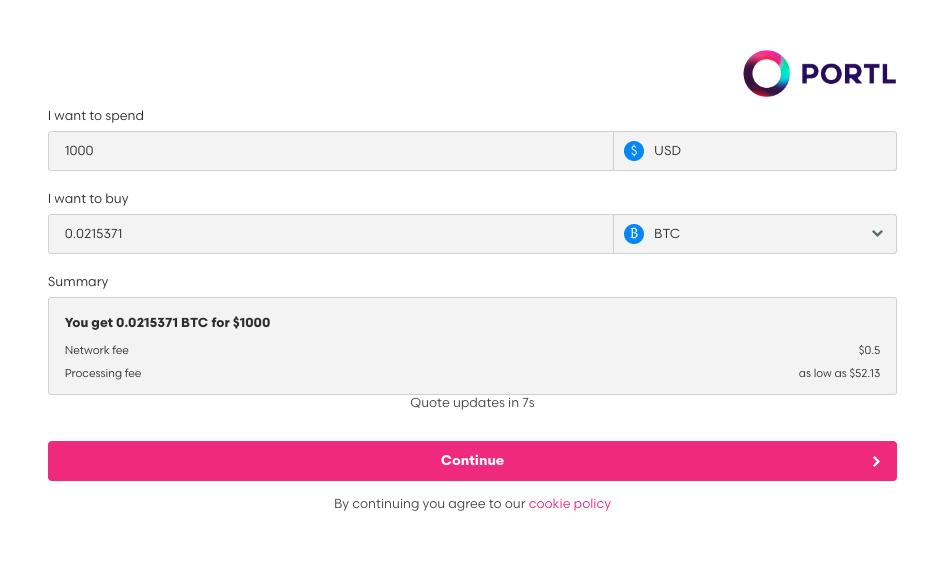
Task: Click the "Quote updates in 7s" timer text
Action: (x=472, y=403)
